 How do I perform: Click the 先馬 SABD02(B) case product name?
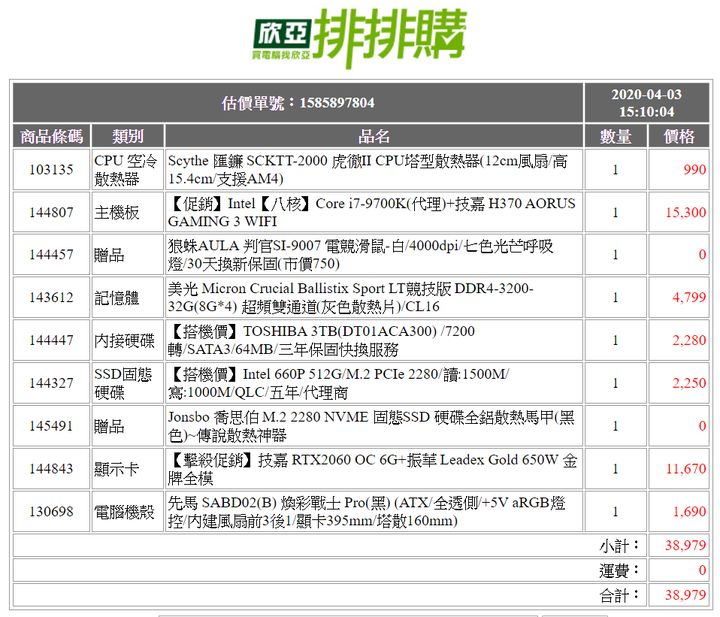coord(366,511)
